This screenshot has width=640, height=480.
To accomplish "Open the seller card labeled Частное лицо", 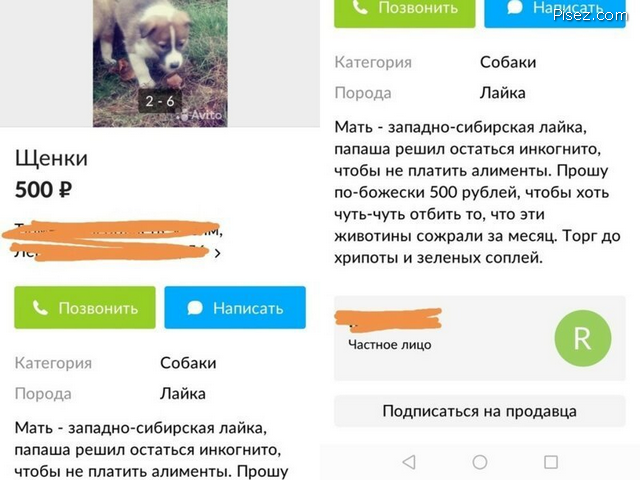I will [480, 338].
